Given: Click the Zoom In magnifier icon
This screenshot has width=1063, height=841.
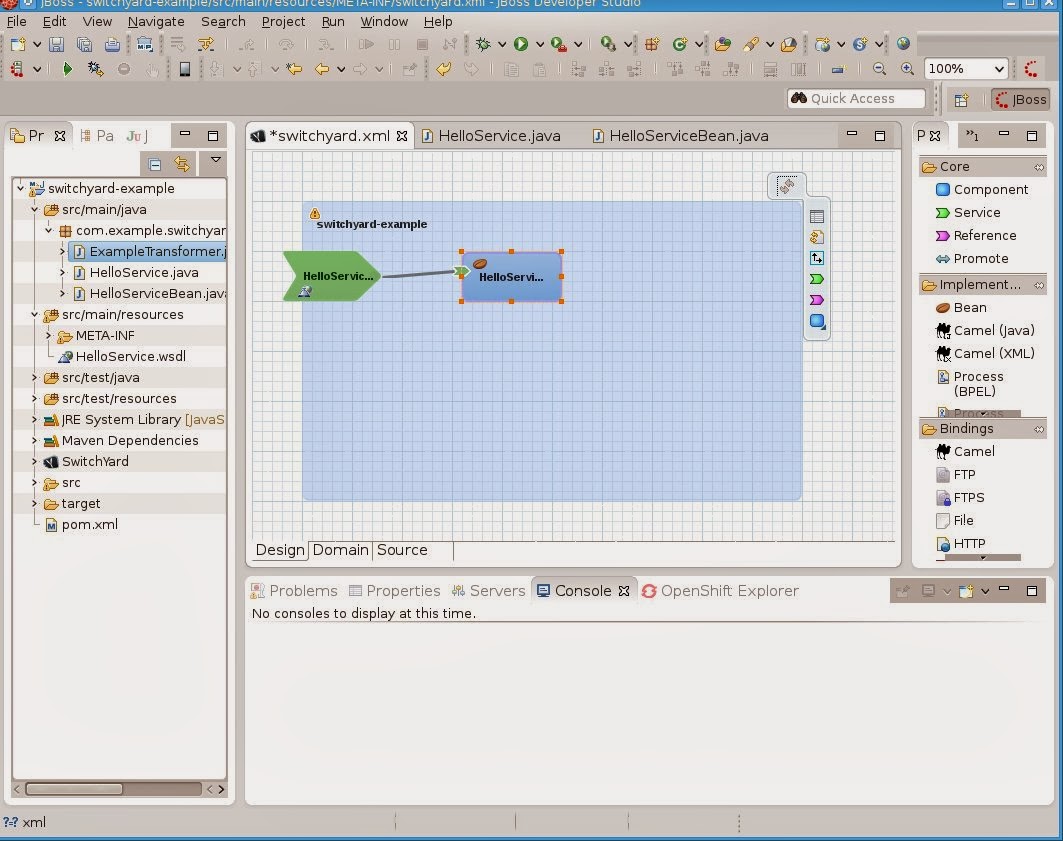Looking at the screenshot, I should point(907,68).
